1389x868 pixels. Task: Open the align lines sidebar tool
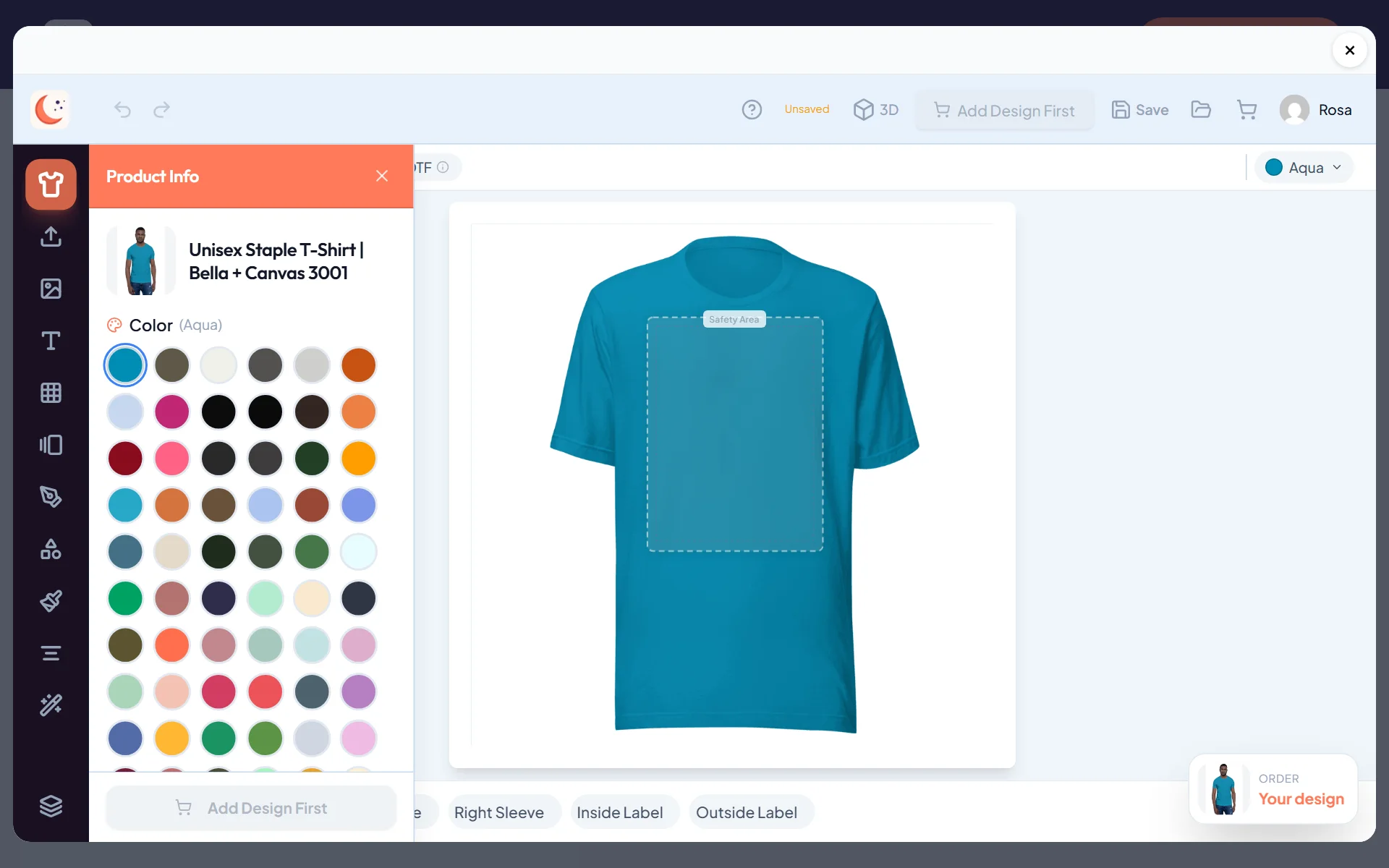51,653
